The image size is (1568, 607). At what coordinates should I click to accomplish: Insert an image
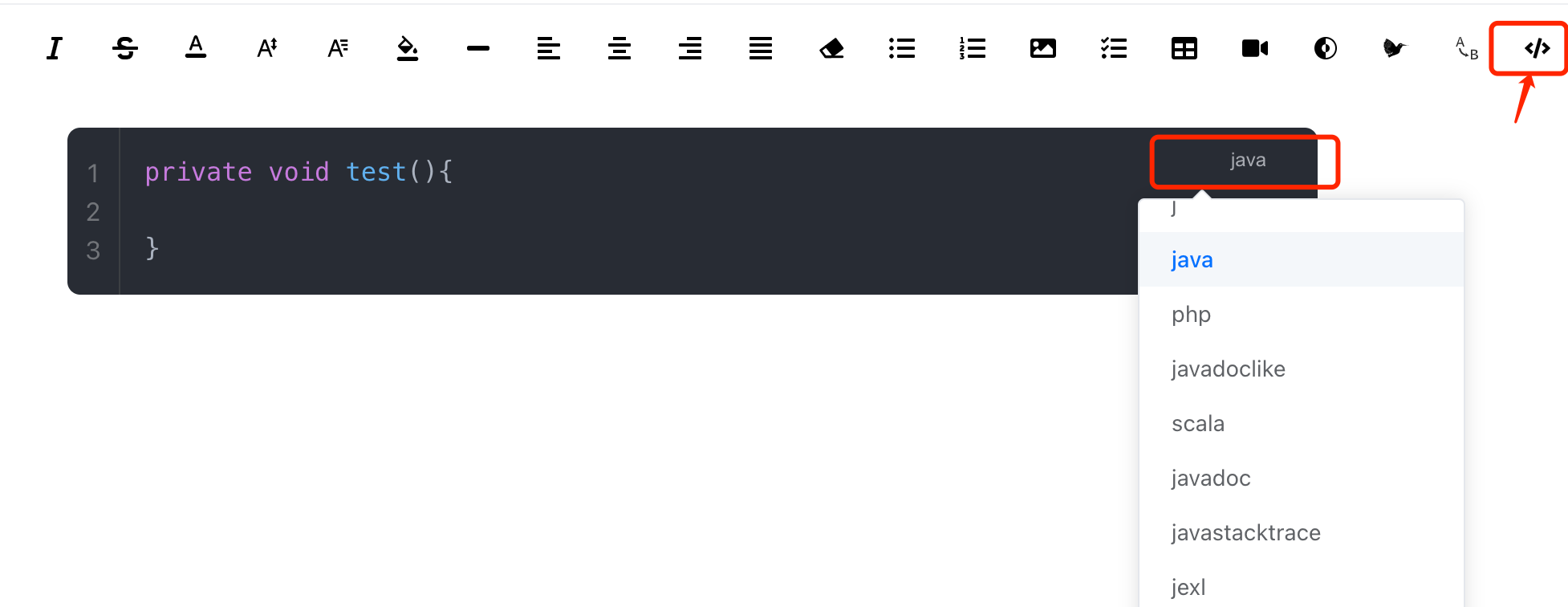coord(1043,49)
